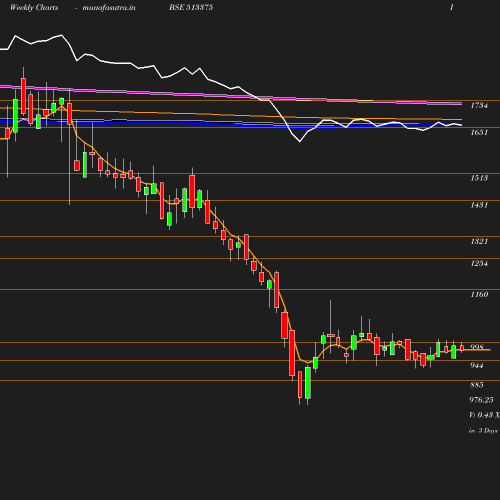Click the 998 price level label
This screenshot has width=500, height=500.
[477, 347]
